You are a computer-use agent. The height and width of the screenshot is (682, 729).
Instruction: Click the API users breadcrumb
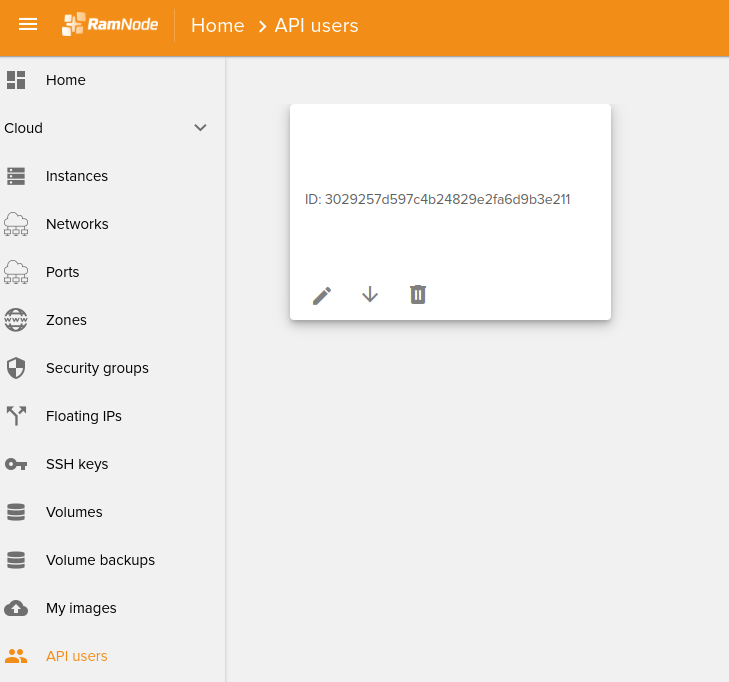pyautogui.click(x=317, y=26)
